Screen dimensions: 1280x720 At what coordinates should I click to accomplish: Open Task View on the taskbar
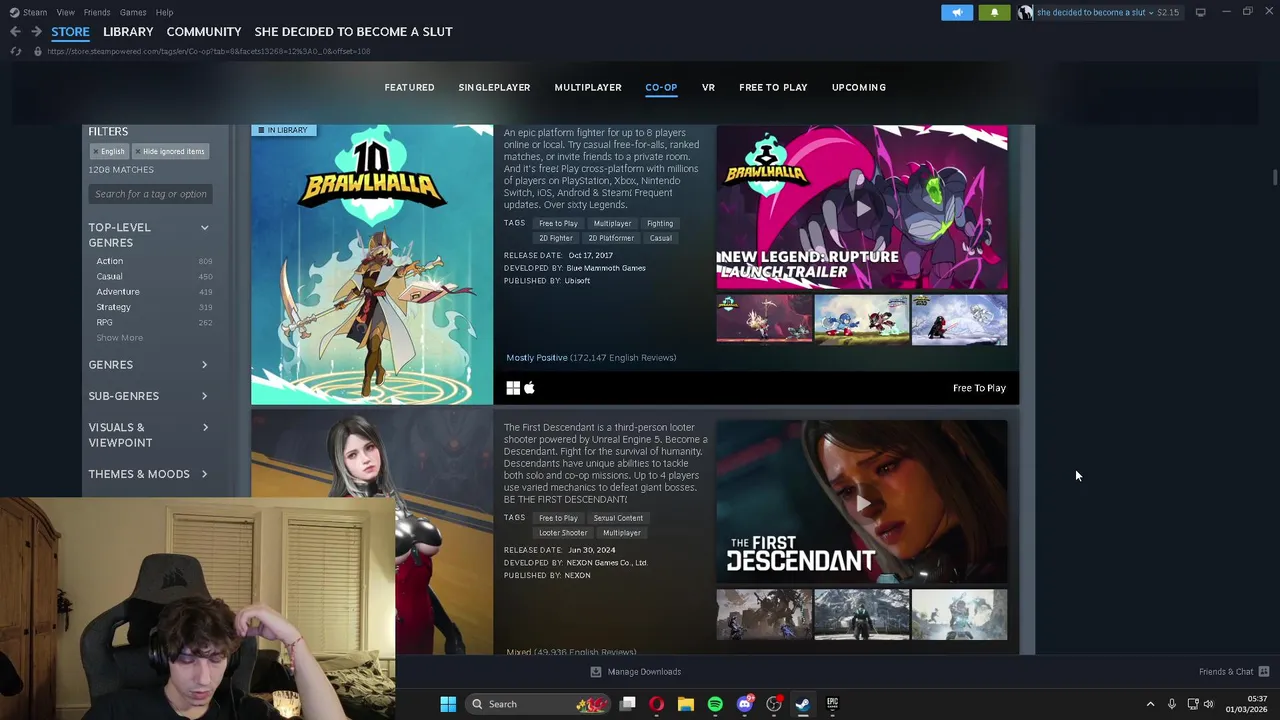627,704
